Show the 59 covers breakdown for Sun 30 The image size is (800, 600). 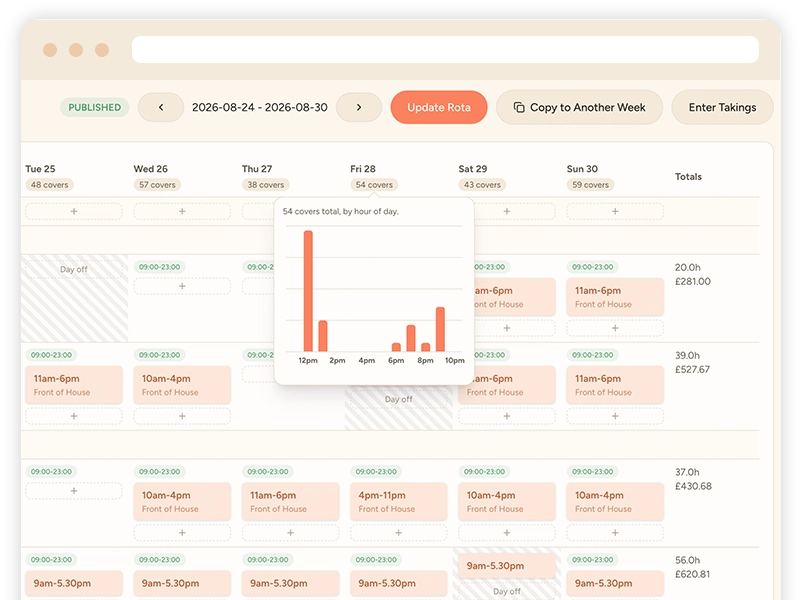point(590,185)
